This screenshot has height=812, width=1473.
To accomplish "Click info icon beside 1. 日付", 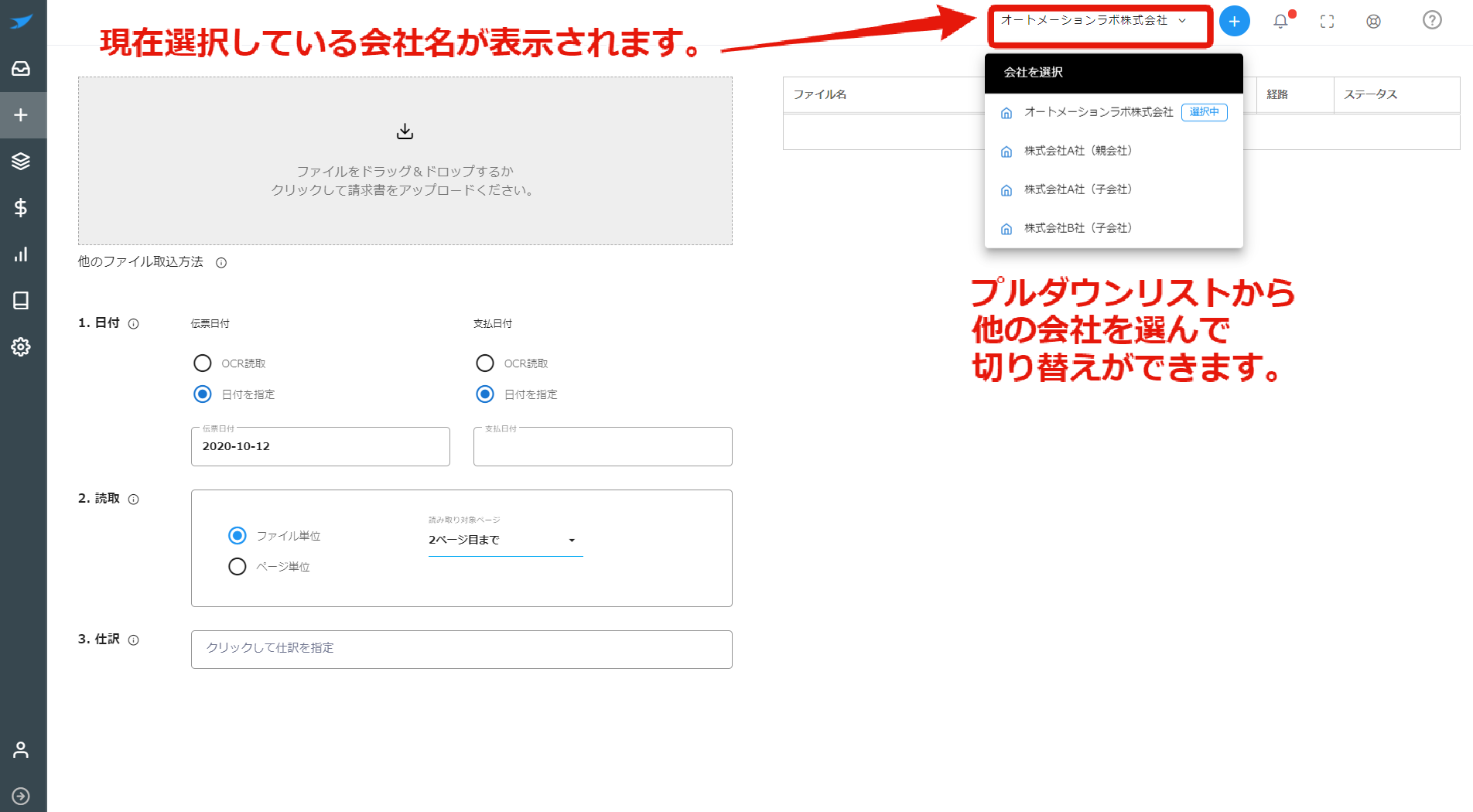I will coord(134,324).
